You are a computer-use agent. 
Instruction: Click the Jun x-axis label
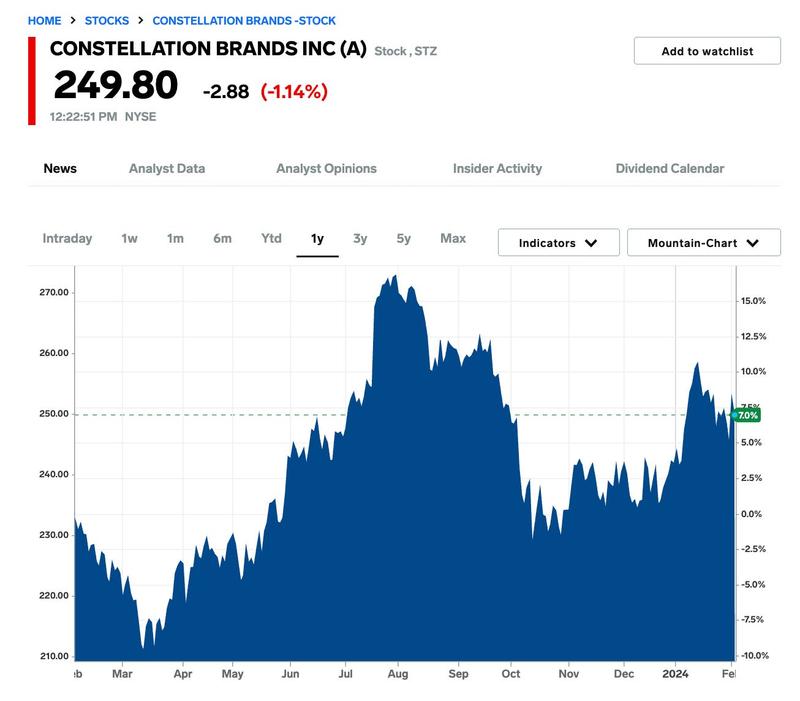click(290, 674)
